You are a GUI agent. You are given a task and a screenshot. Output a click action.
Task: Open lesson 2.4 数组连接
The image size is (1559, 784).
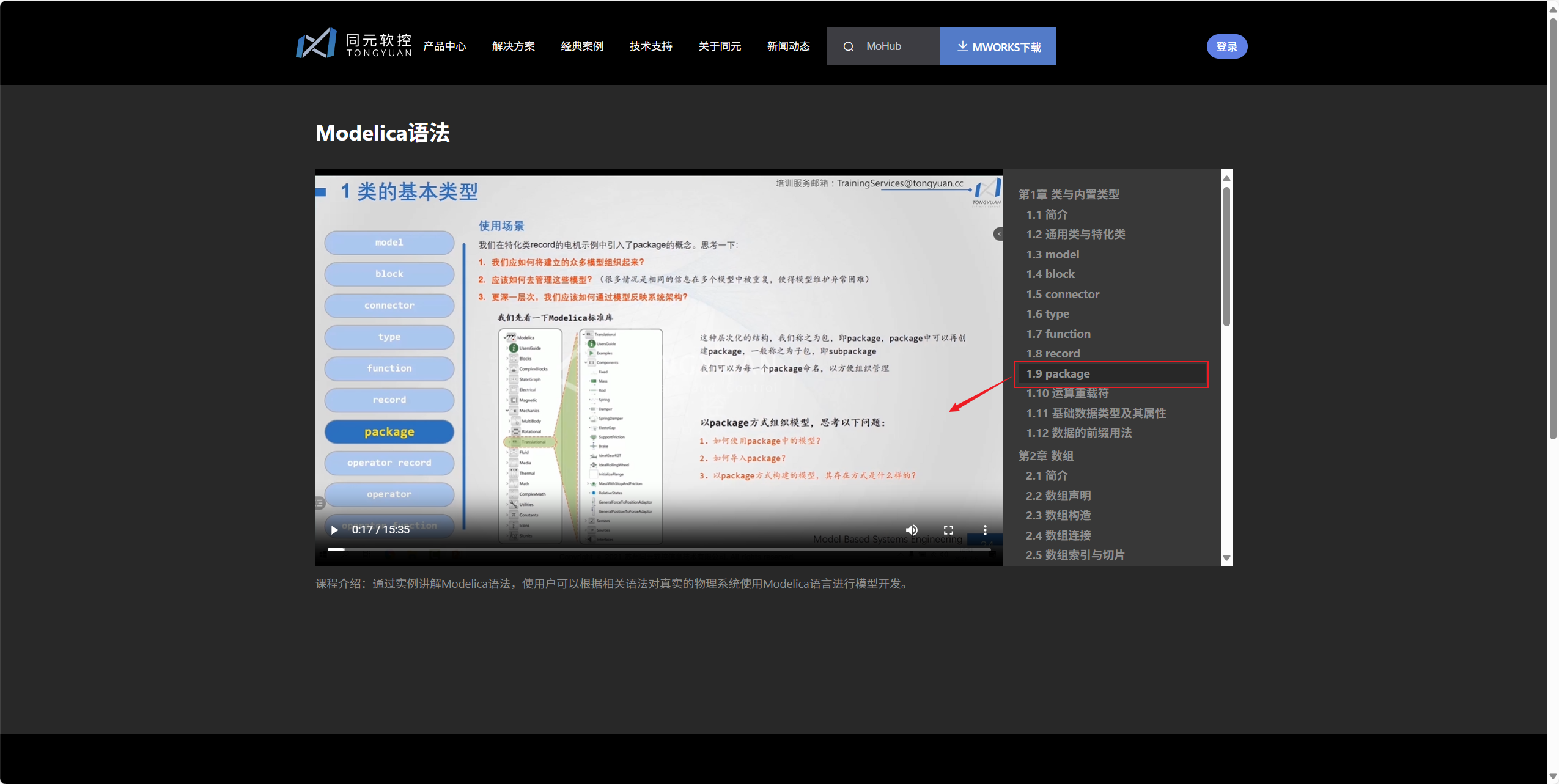point(1058,535)
